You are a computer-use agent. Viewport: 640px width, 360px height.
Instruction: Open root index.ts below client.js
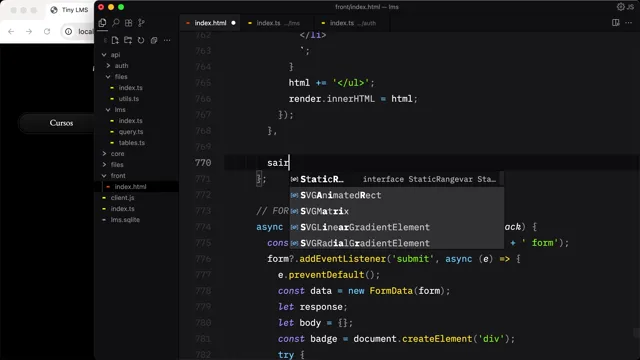point(122,209)
